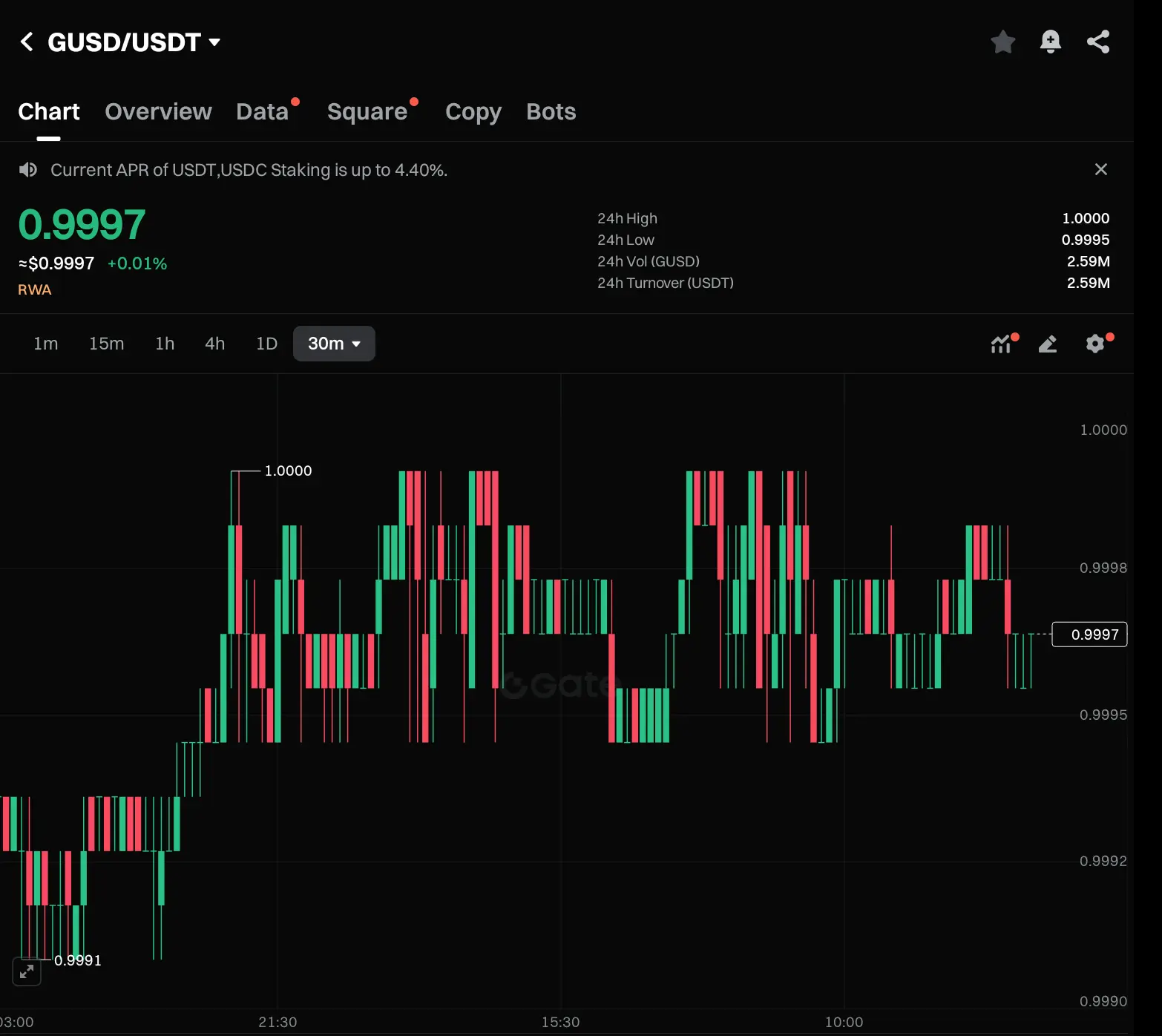Add pair to favorites with star icon

click(x=1002, y=42)
